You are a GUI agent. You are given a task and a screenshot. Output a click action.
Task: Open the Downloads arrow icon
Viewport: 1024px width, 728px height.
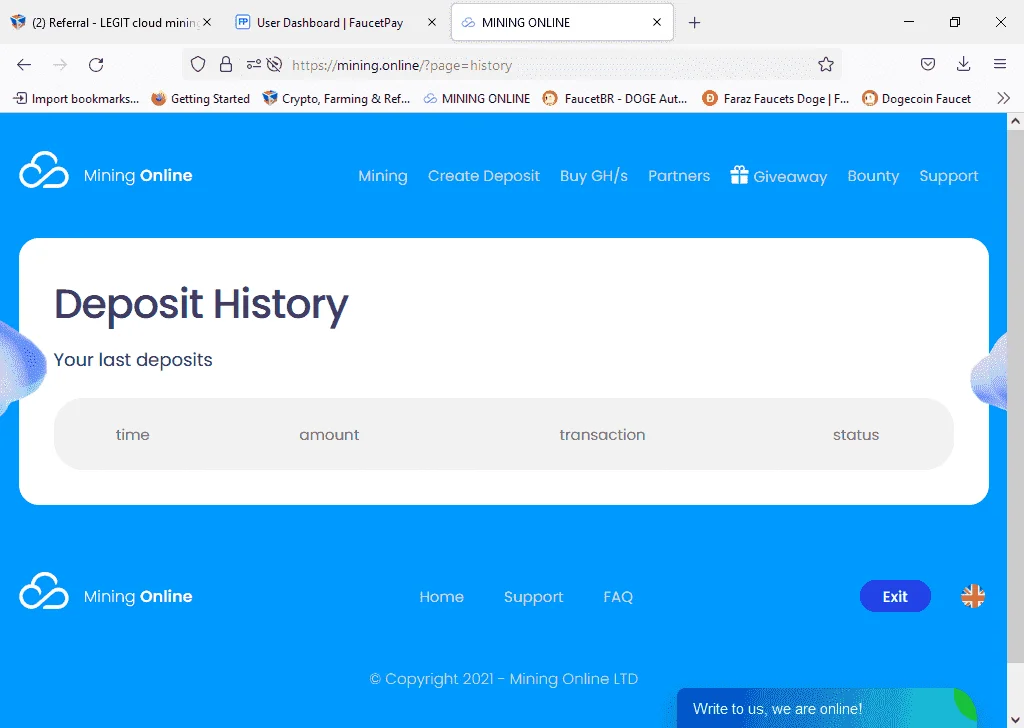click(x=963, y=64)
